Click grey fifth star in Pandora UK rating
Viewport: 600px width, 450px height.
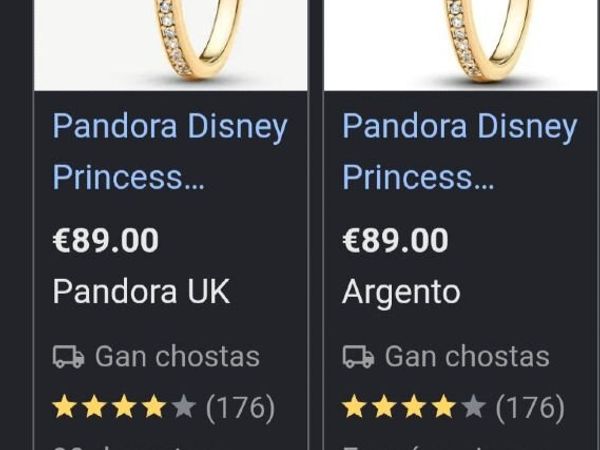[184, 406]
